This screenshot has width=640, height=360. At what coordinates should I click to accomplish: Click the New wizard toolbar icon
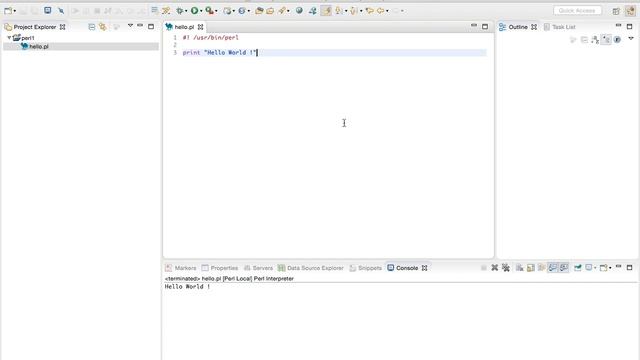point(8,11)
